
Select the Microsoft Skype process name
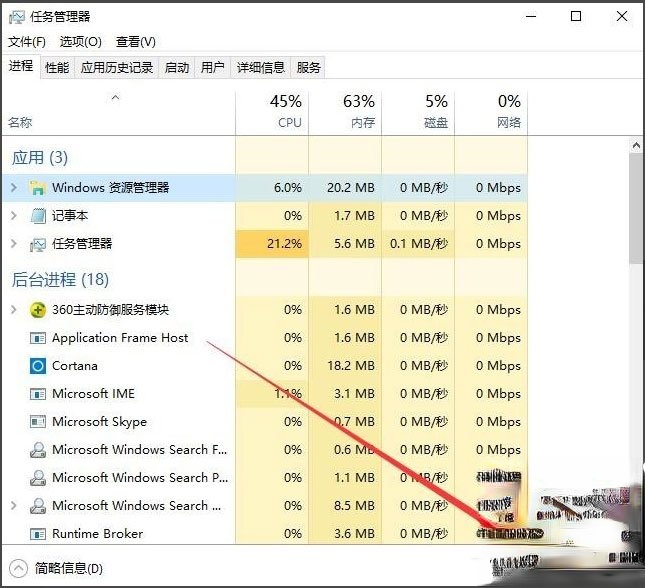100,422
